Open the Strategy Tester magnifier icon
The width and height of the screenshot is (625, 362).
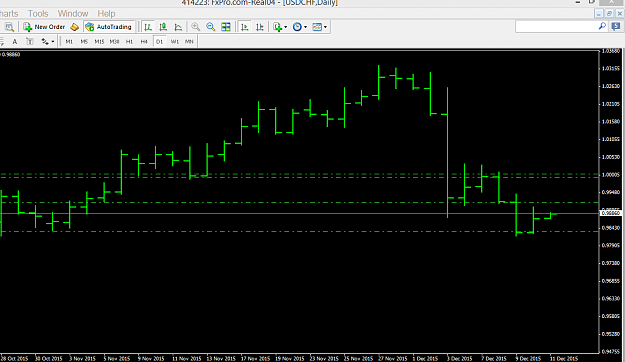click(9, 27)
